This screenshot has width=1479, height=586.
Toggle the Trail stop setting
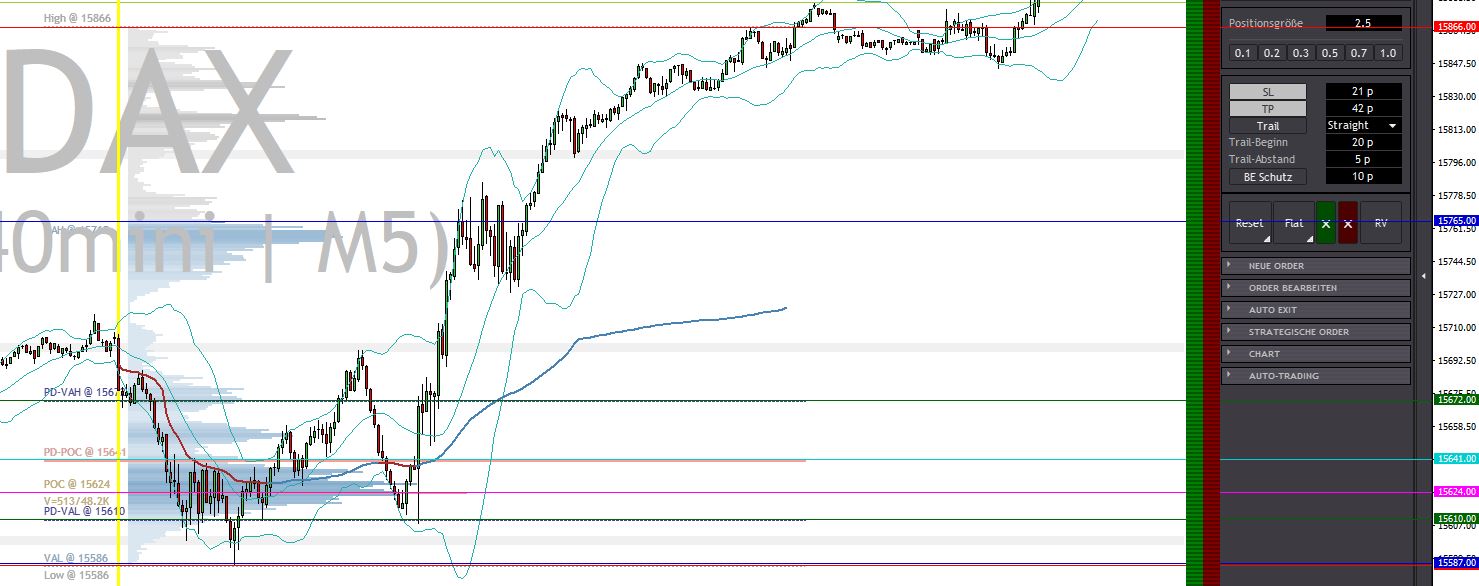point(1267,125)
